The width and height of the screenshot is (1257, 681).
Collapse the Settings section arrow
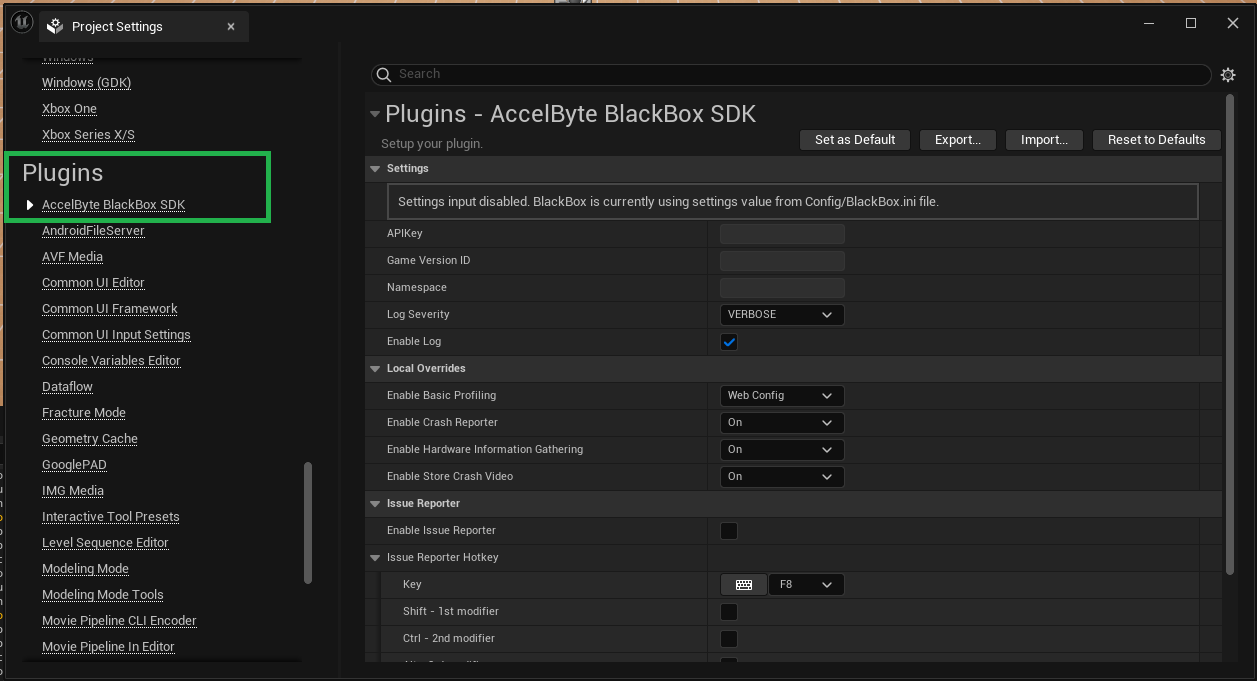point(375,169)
